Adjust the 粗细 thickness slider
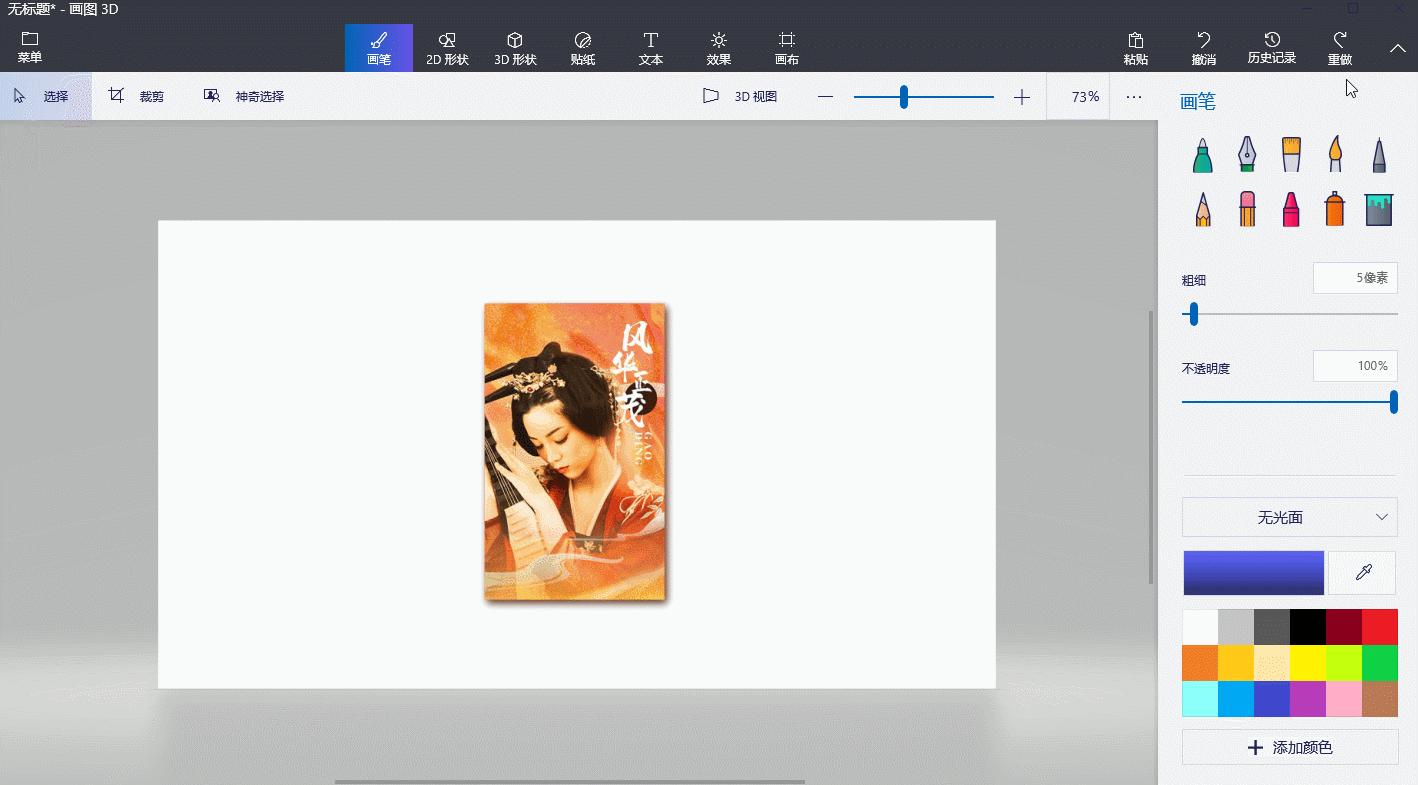 pyautogui.click(x=1290, y=314)
